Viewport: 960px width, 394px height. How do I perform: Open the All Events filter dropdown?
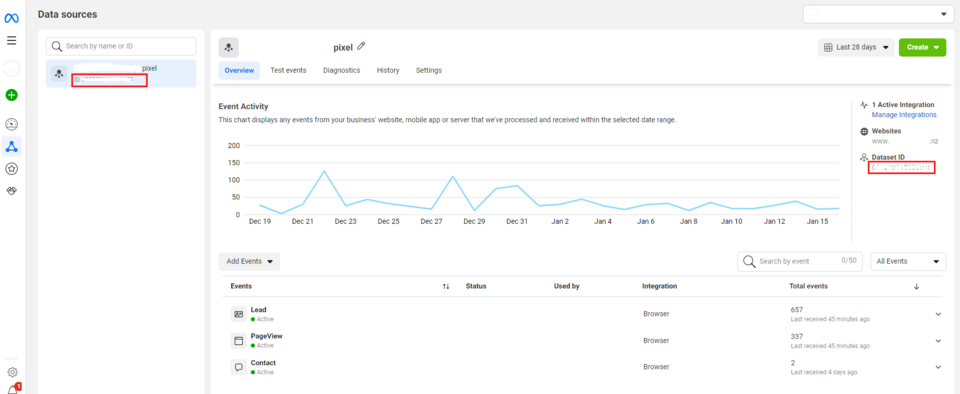click(908, 261)
